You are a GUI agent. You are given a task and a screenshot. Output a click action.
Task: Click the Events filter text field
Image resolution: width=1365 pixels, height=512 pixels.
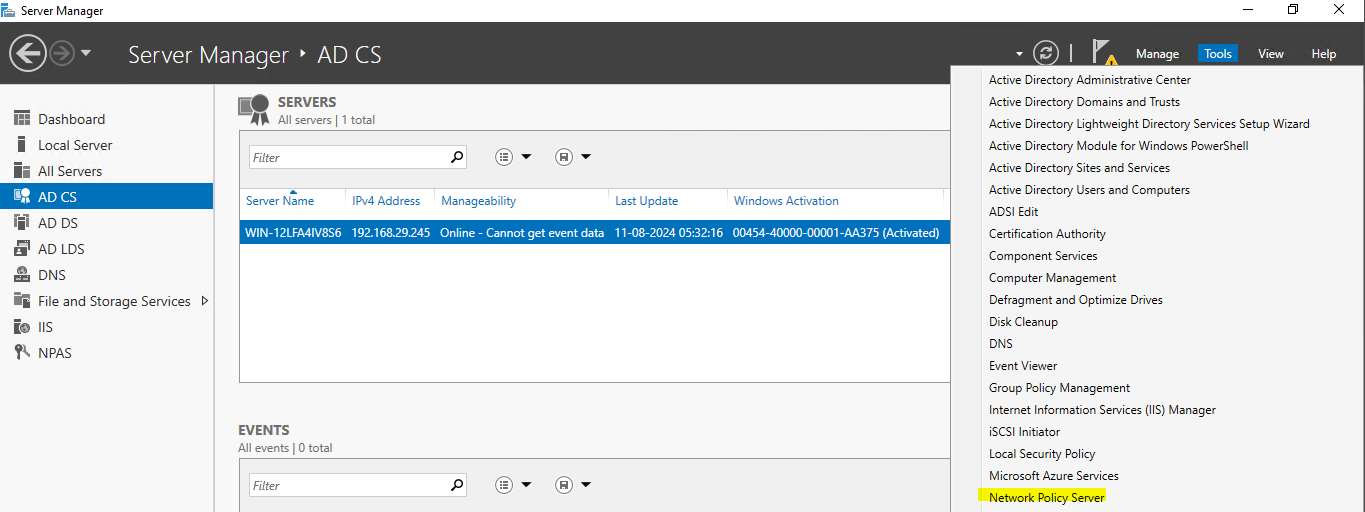click(347, 485)
